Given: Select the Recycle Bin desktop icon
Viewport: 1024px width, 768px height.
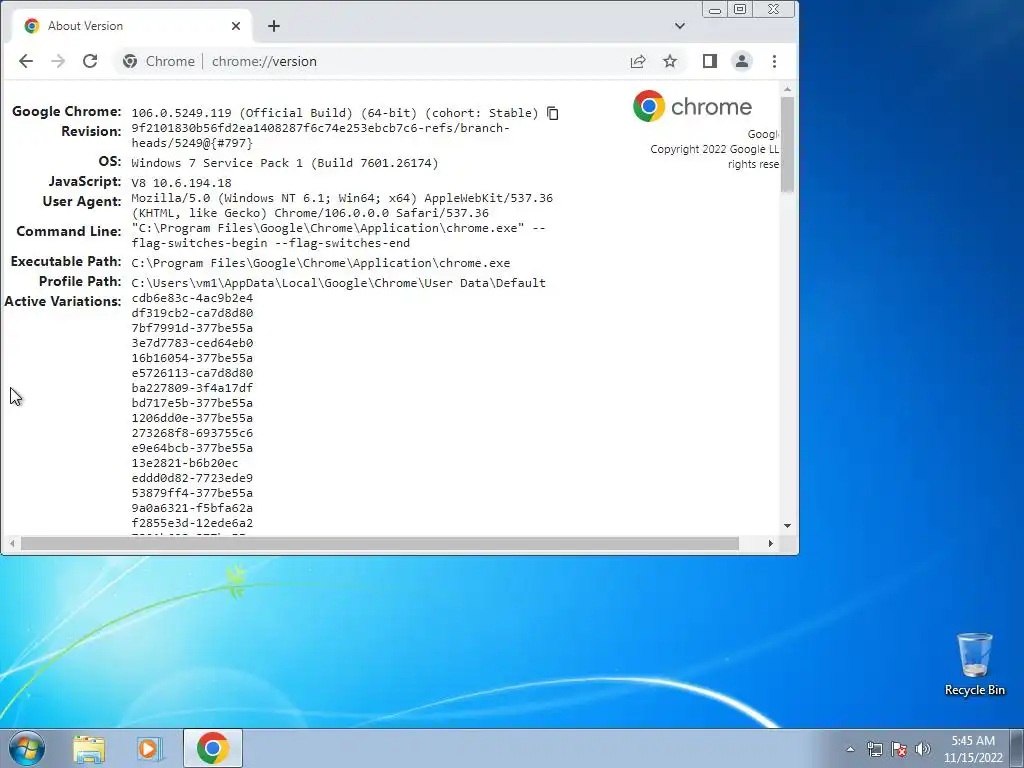Looking at the screenshot, I should [x=974, y=664].
